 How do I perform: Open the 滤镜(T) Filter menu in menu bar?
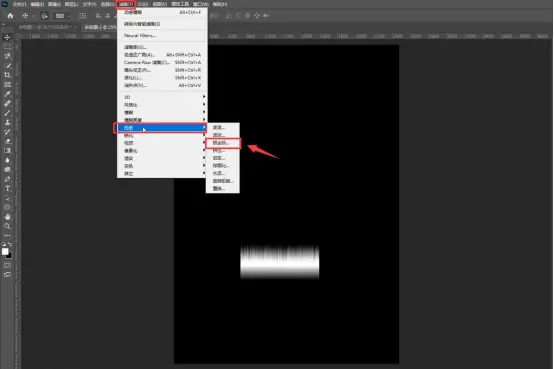click(126, 4)
